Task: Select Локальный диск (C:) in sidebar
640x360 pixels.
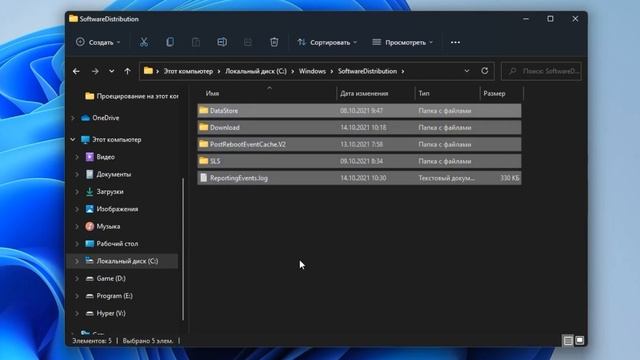Action: 122,261
